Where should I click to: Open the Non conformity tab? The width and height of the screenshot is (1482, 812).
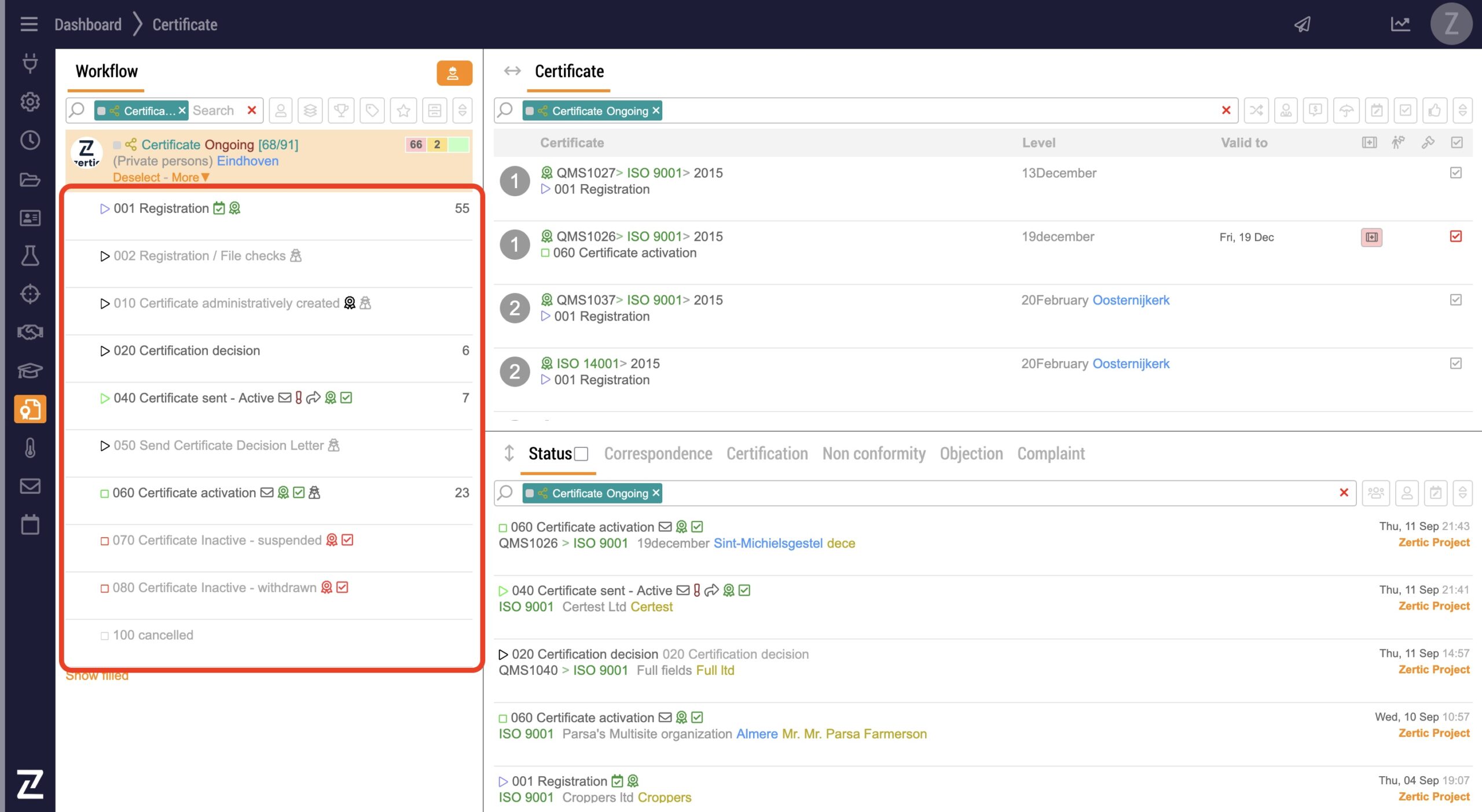873,454
